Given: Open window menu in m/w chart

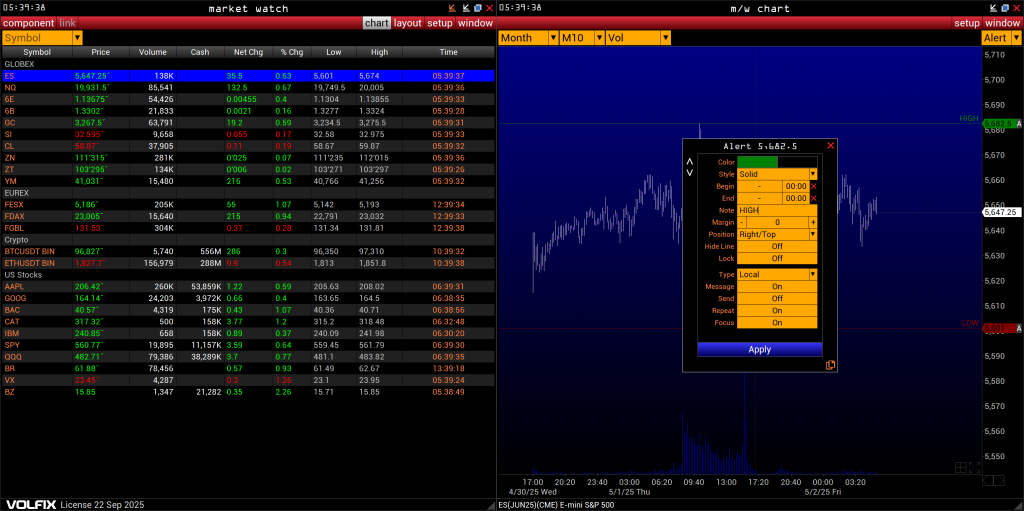Looking at the screenshot, I should (1002, 23).
